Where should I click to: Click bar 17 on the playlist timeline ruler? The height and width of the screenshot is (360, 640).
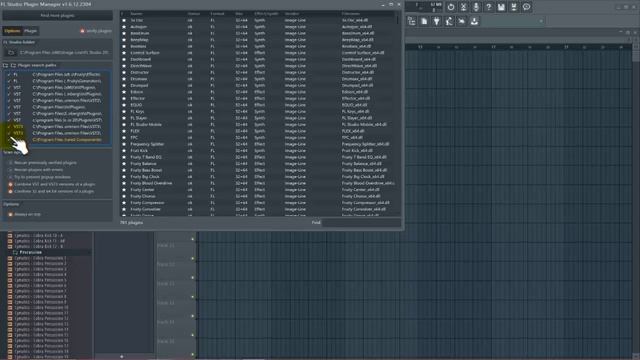pos(493,47)
